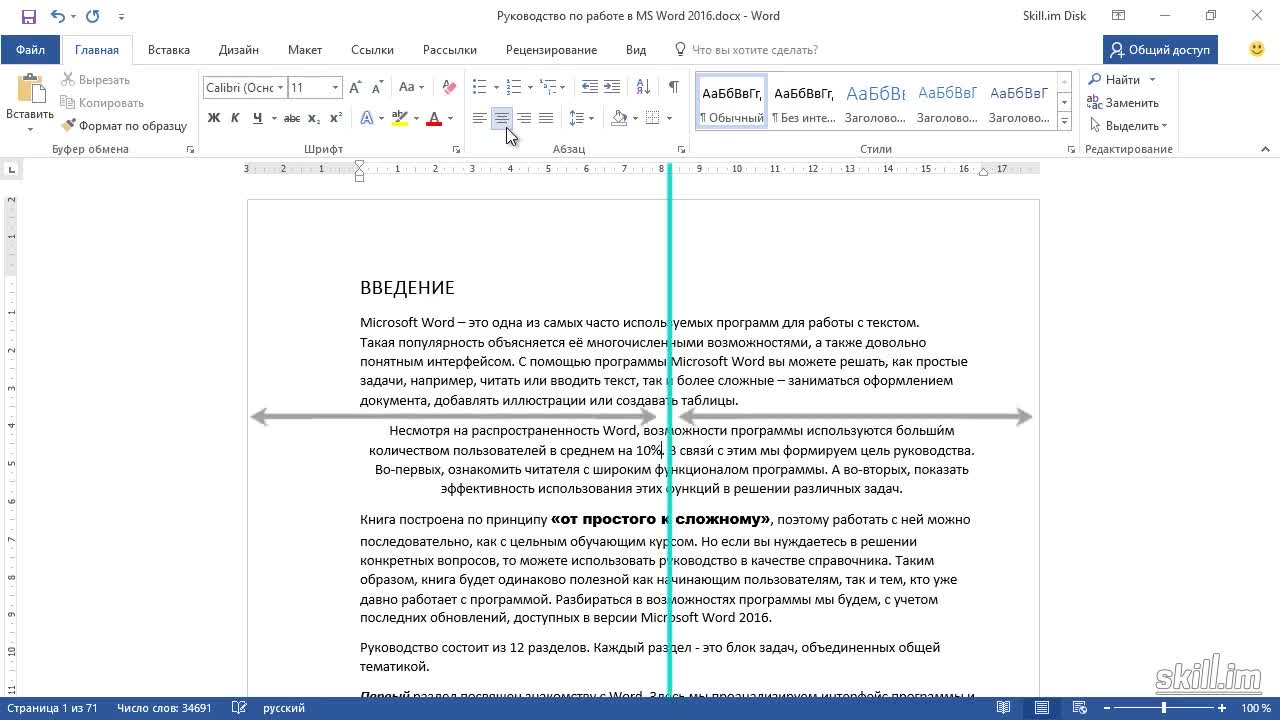Switch to Рецензирование tab
The image size is (1280, 720).
click(551, 50)
